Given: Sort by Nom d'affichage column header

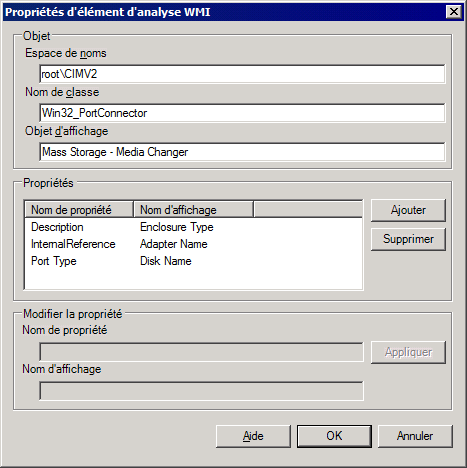Looking at the screenshot, I should 193,210.
